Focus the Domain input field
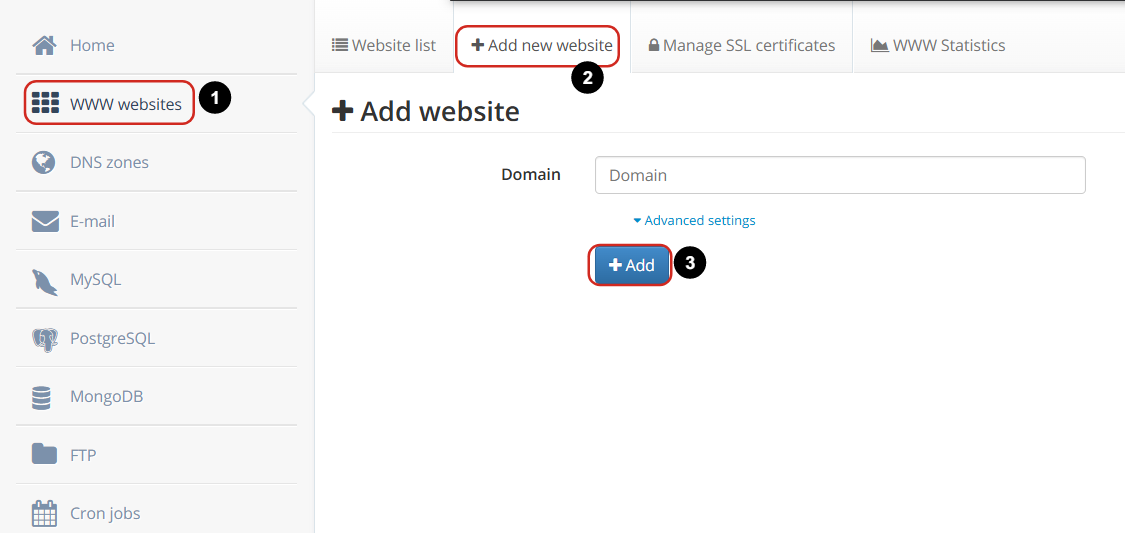Viewport: 1125px width, 533px height. (x=840, y=175)
